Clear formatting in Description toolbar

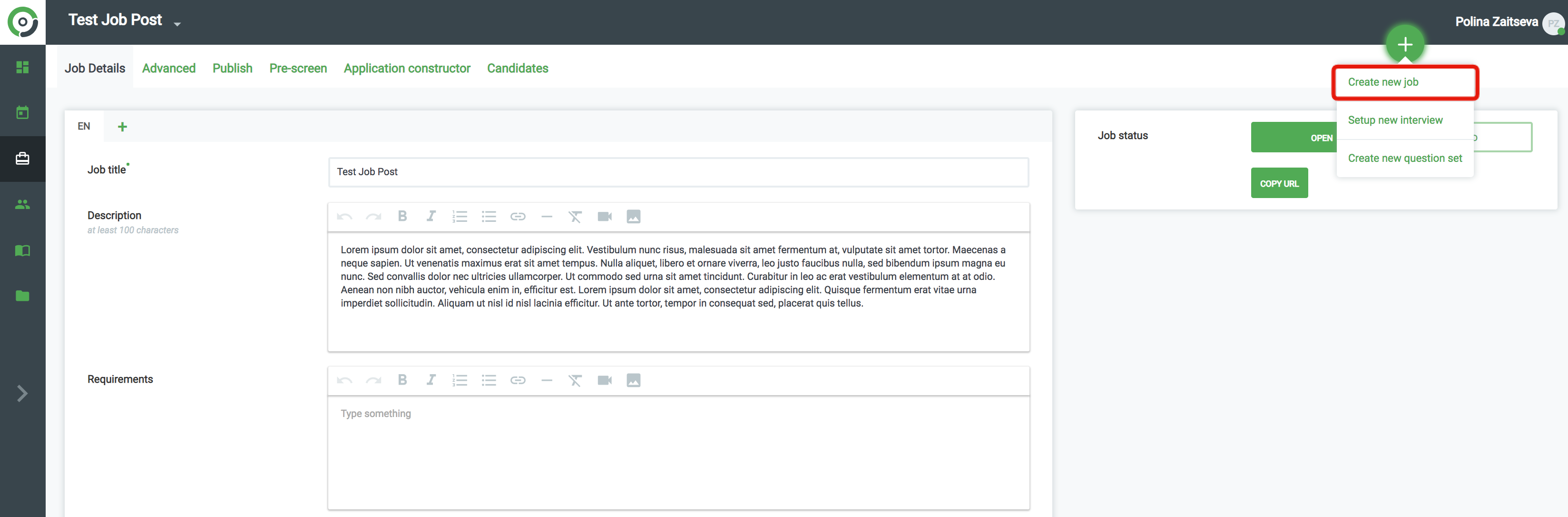click(x=575, y=216)
